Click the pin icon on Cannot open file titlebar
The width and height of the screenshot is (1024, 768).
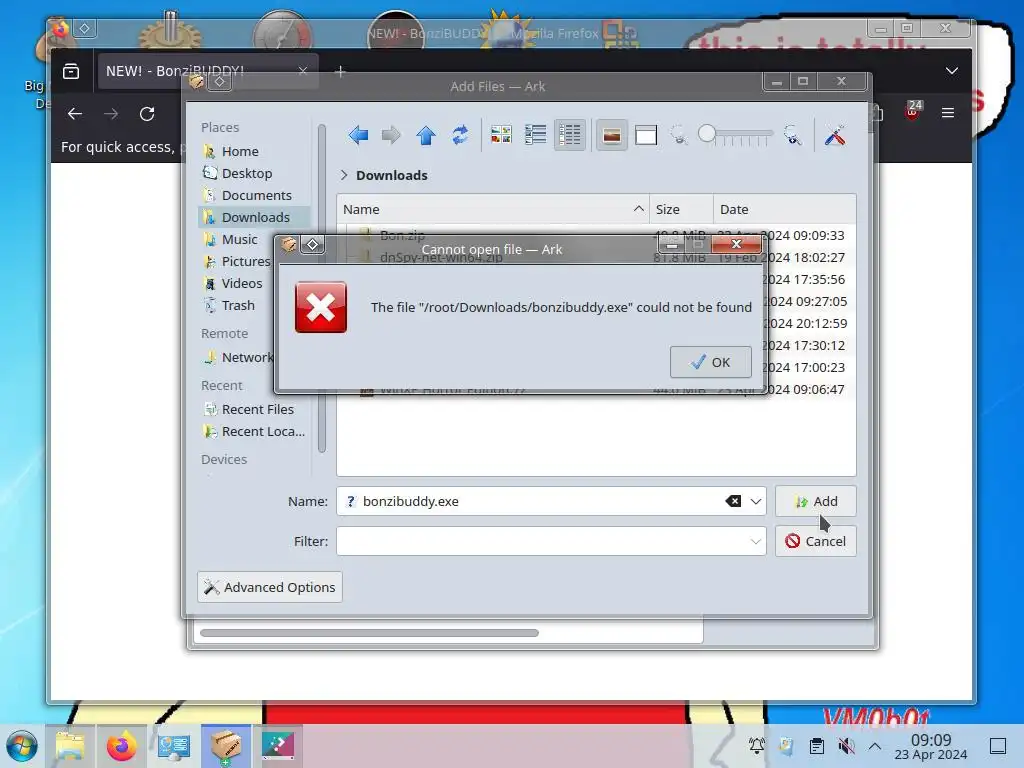point(312,244)
